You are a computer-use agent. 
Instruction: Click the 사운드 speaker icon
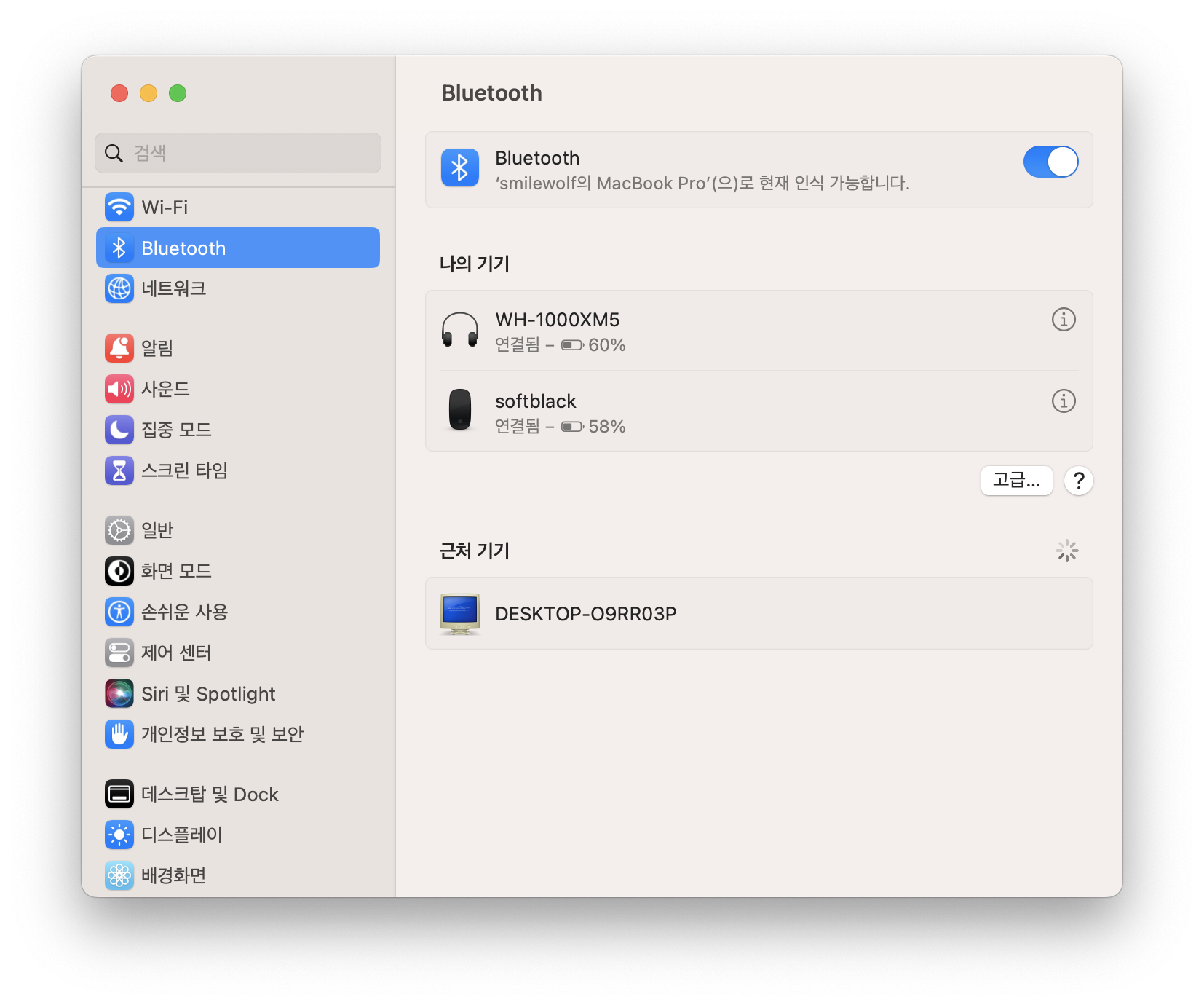pos(119,389)
